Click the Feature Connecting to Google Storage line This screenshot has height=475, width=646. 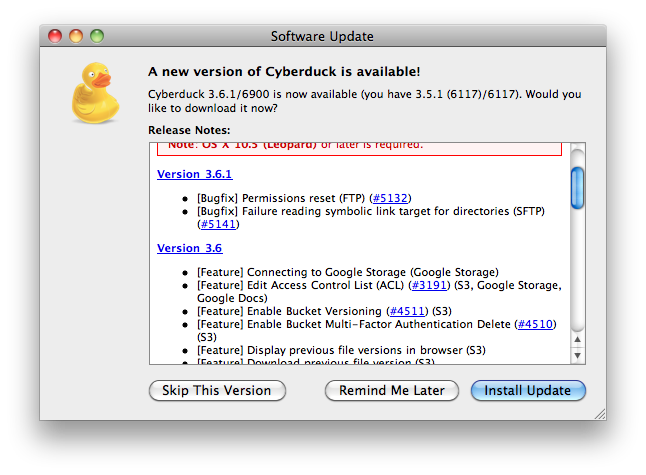tap(347, 272)
